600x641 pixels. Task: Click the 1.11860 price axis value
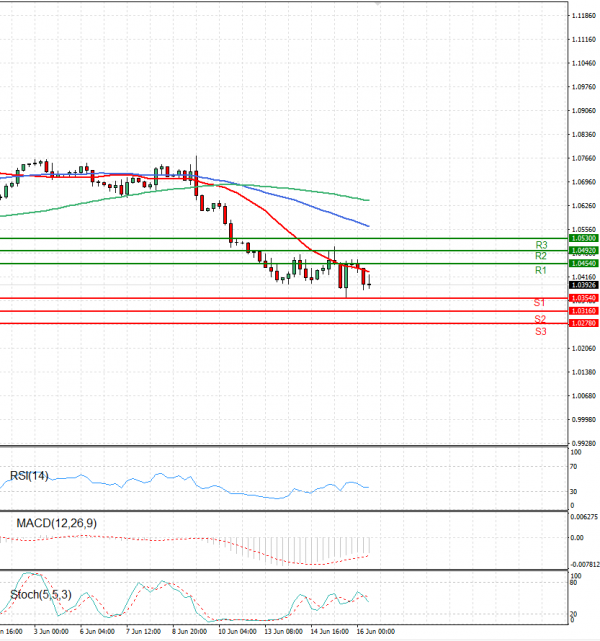click(584, 16)
